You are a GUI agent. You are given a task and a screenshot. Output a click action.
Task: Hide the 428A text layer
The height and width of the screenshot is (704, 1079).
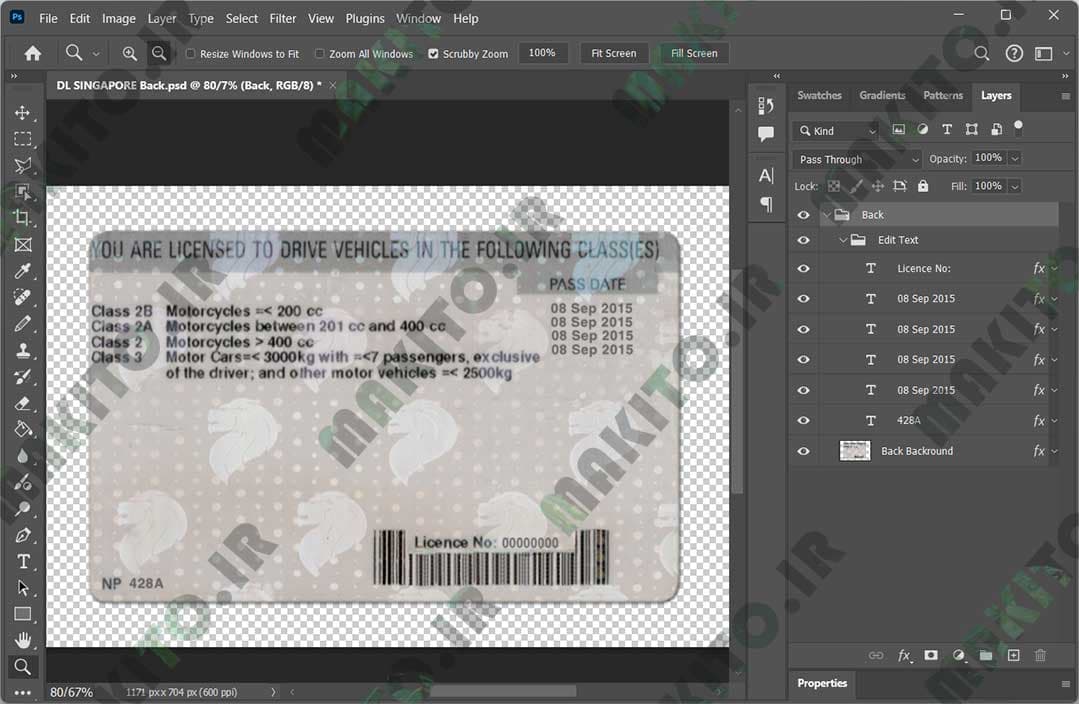[x=803, y=420]
